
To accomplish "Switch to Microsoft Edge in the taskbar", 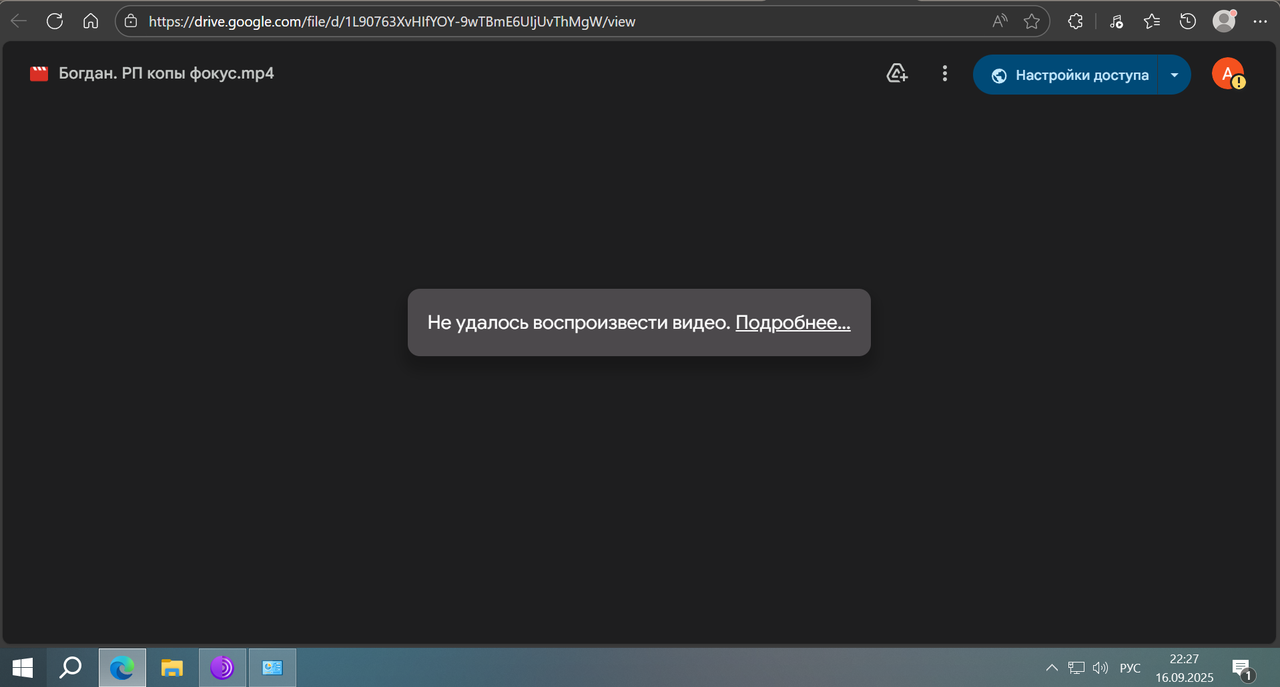I will pos(122,667).
